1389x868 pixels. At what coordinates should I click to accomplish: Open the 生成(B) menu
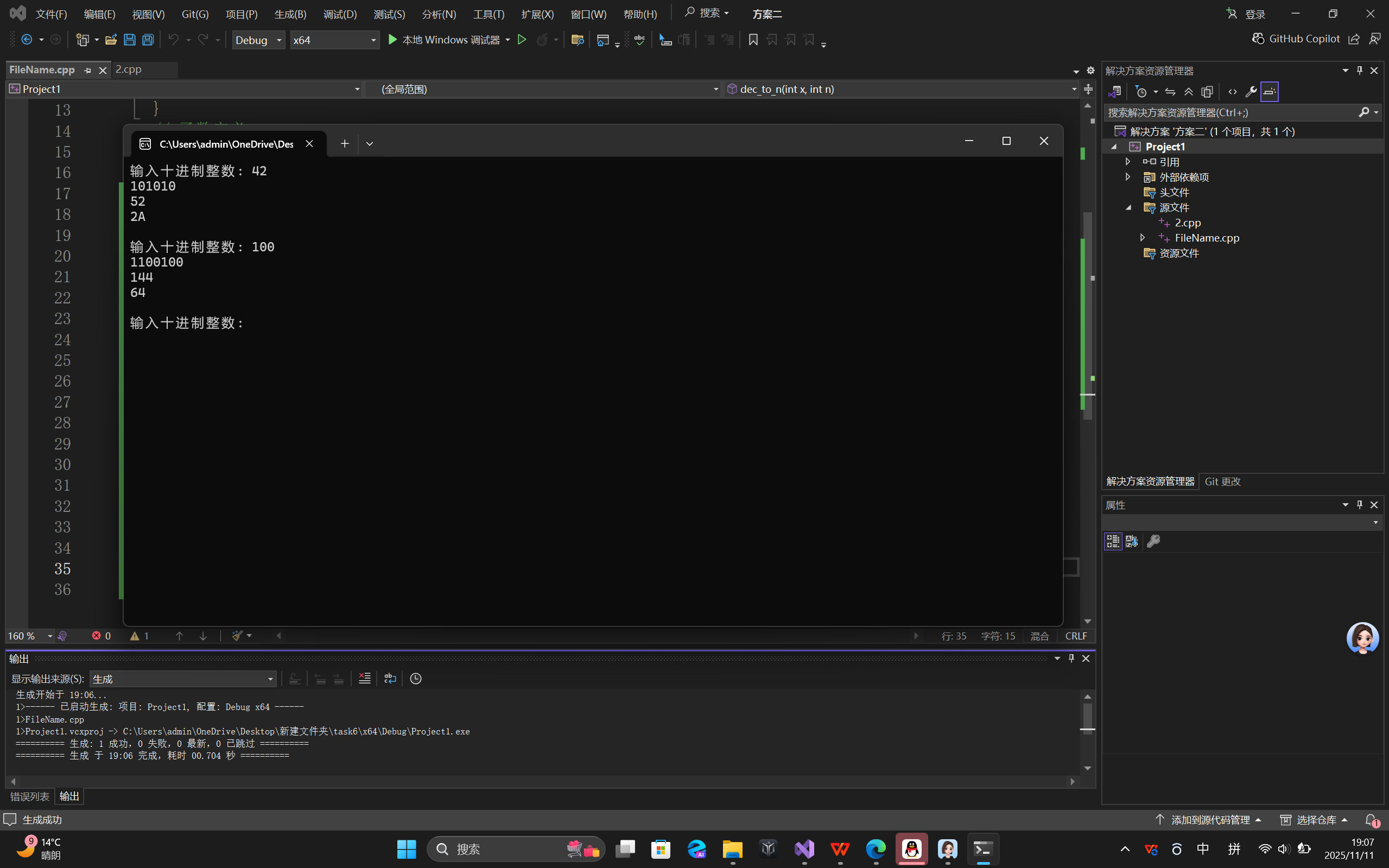point(290,14)
